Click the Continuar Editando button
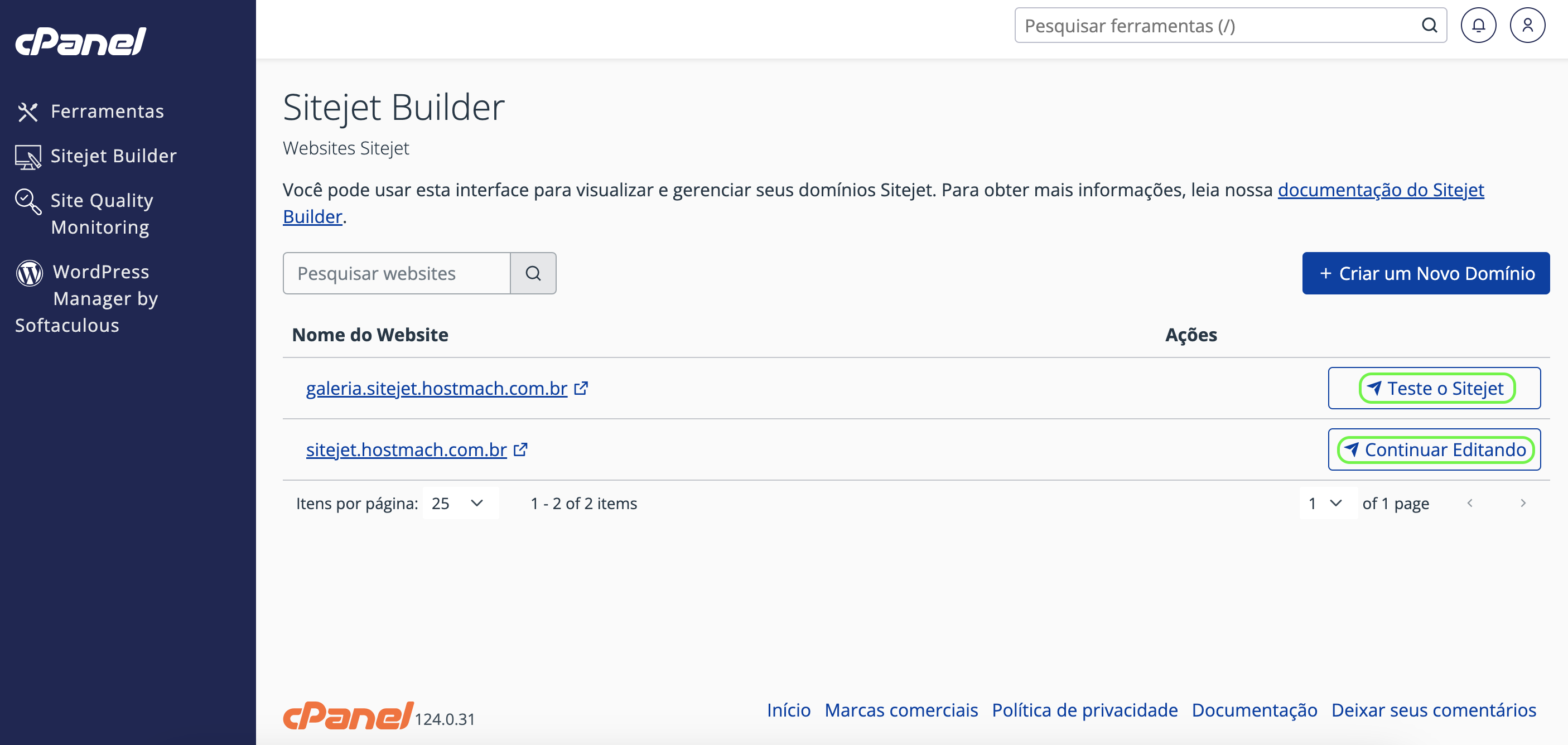This screenshot has width=1568, height=745. click(x=1435, y=450)
